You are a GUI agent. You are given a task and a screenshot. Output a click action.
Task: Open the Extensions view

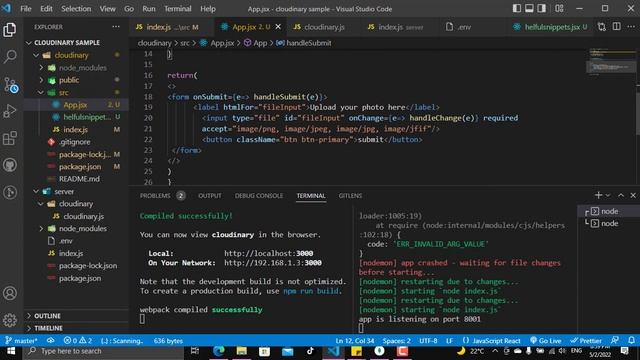click(10, 138)
